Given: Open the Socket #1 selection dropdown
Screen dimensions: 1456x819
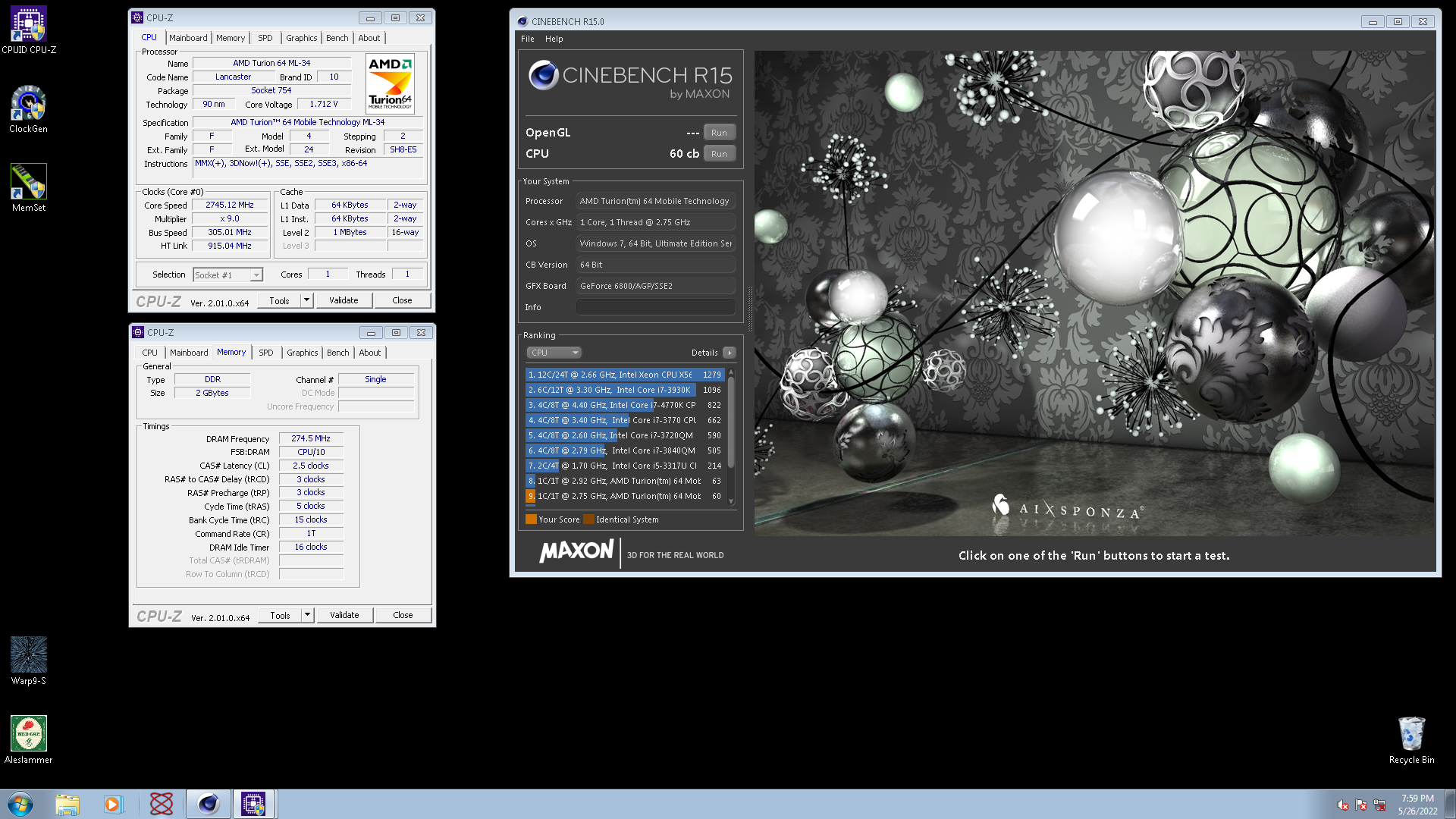Looking at the screenshot, I should (x=227, y=275).
